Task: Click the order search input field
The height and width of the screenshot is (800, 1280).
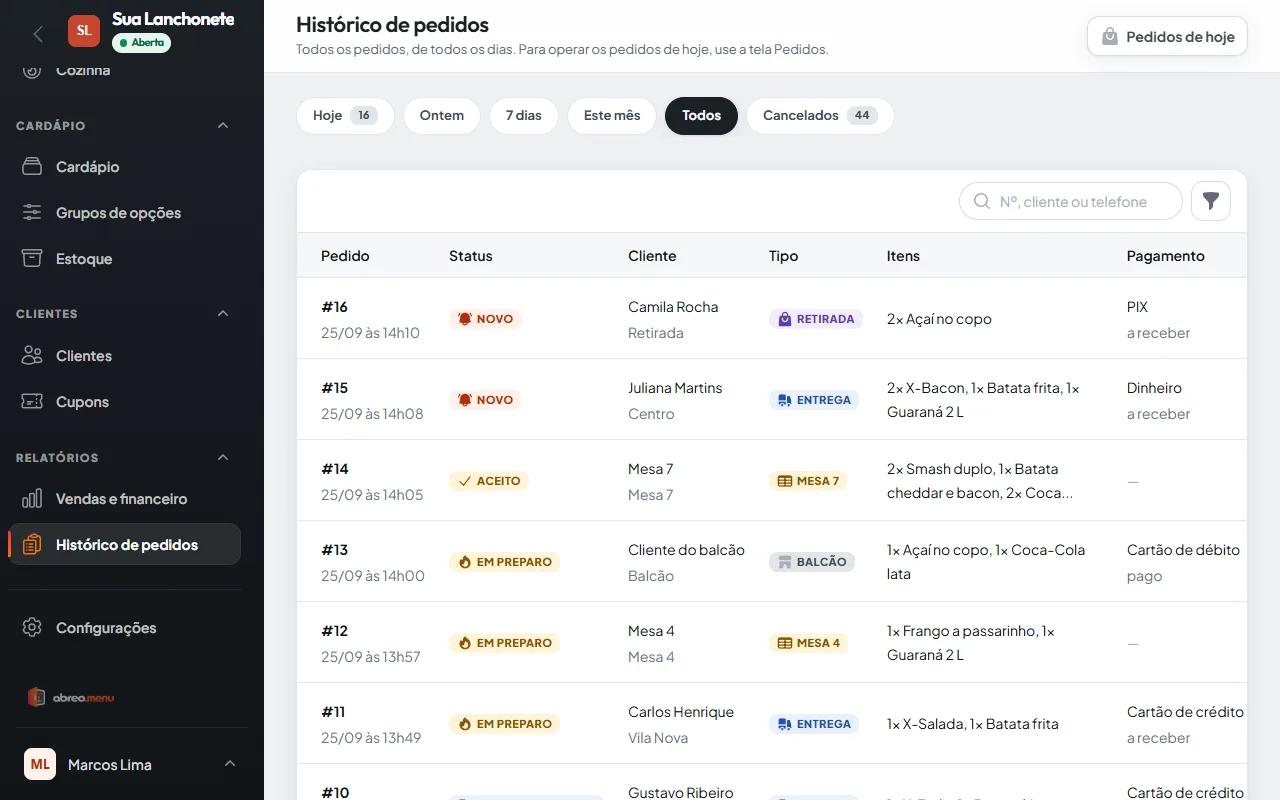Action: pos(1071,201)
